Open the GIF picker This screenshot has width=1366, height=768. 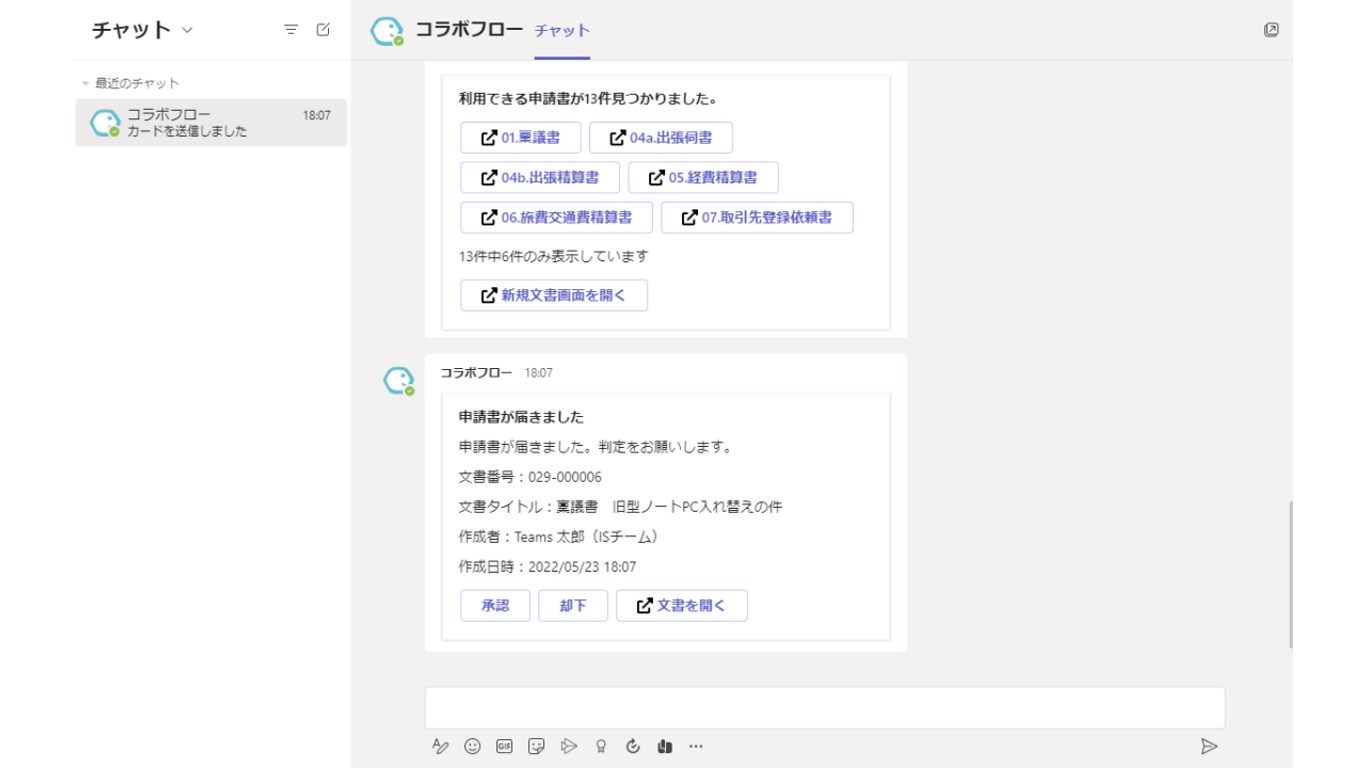(x=505, y=746)
